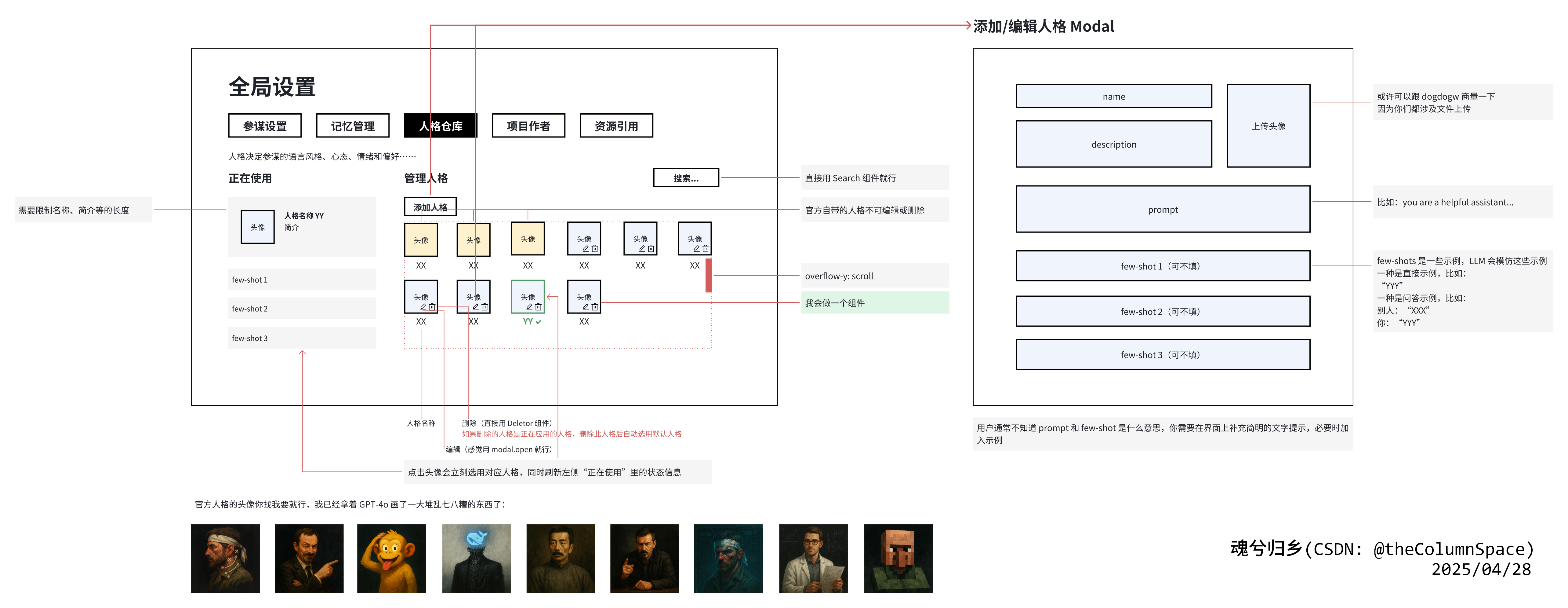The height and width of the screenshot is (608, 1568).
Task: Select the 项目作者 tab
Action: click(528, 126)
